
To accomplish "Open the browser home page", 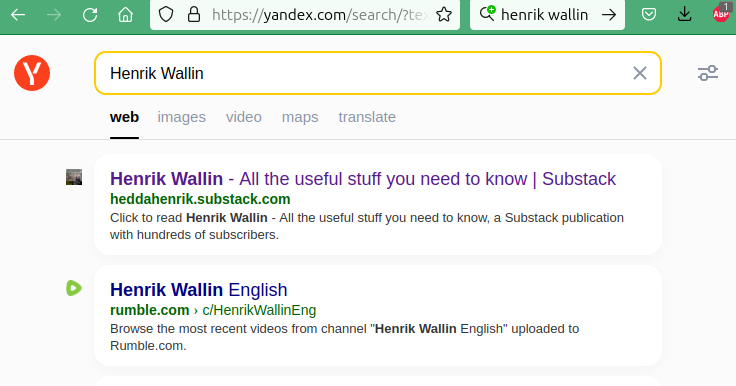I will coord(125,15).
